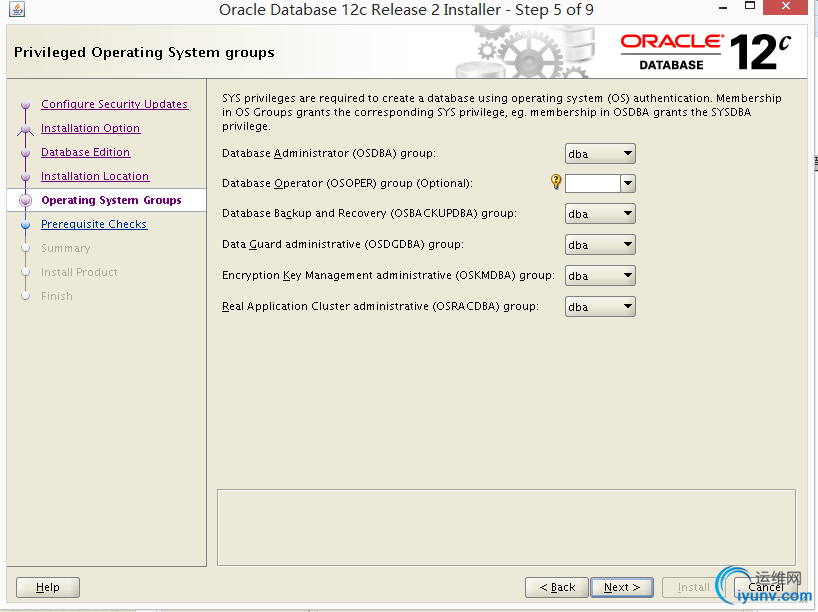Close the installer window
This screenshot has height=612, width=818.
tap(786, 6)
